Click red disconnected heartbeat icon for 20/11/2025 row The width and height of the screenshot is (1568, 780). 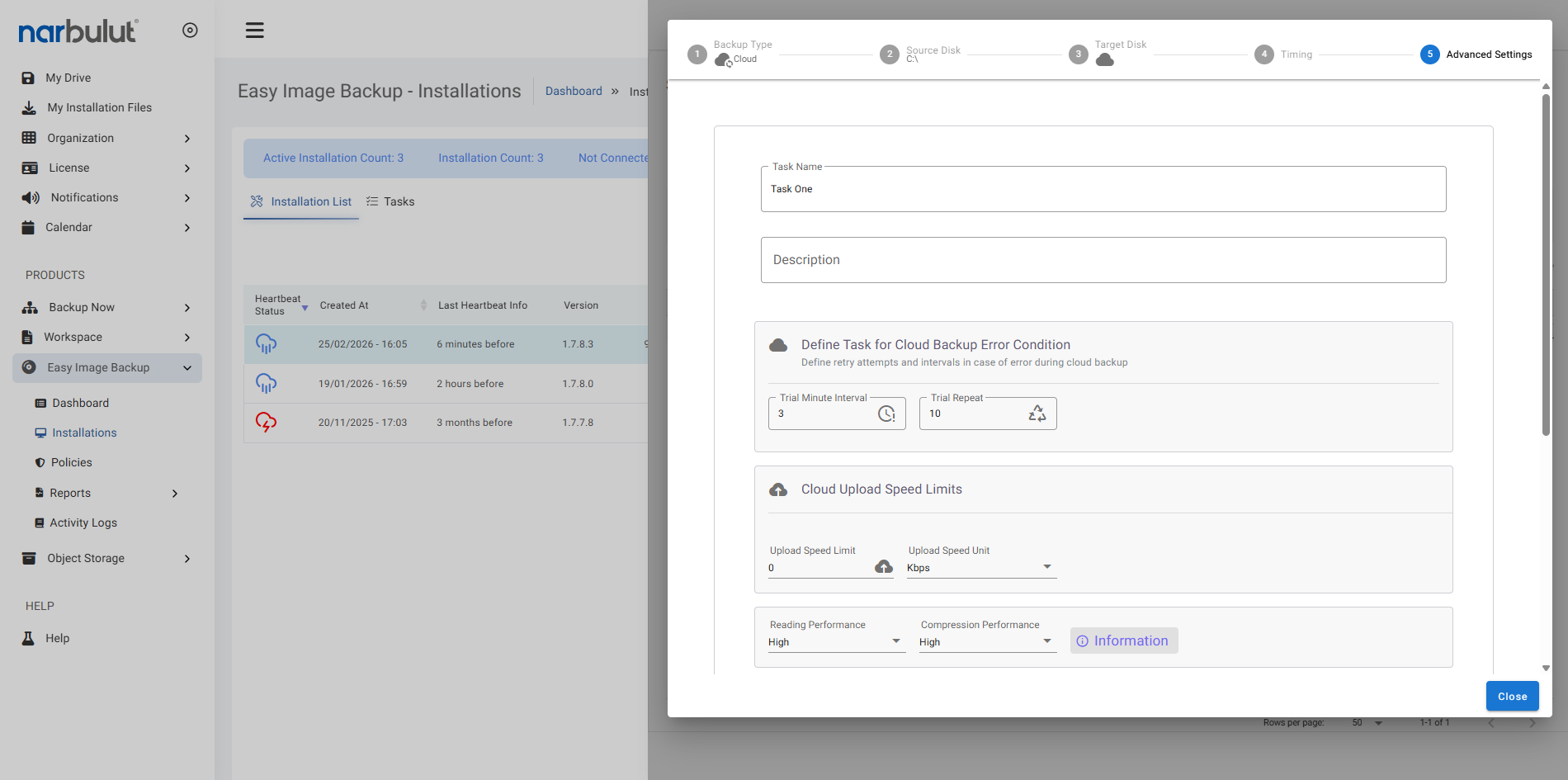[266, 423]
